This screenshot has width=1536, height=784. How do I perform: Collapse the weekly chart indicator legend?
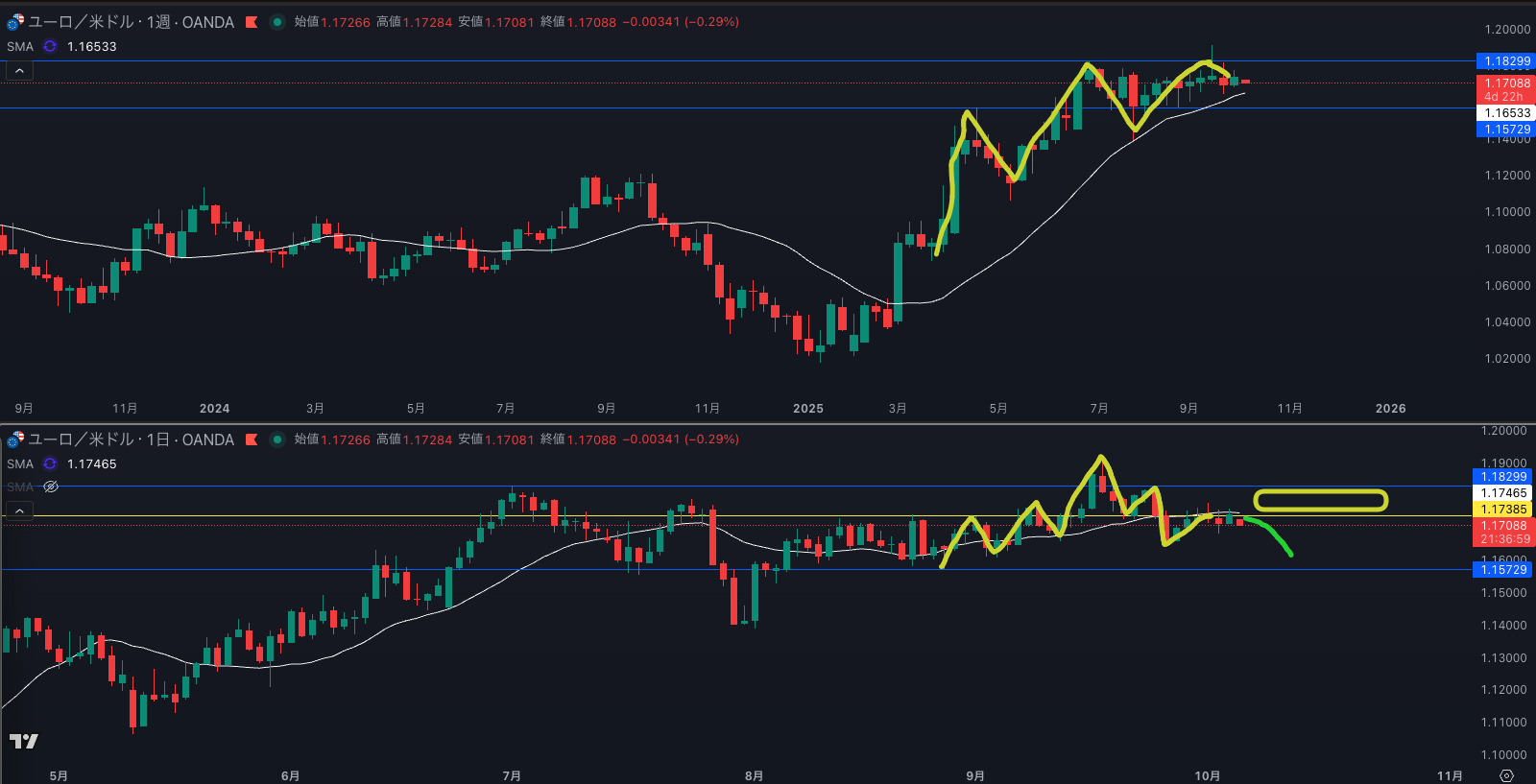tap(19, 71)
